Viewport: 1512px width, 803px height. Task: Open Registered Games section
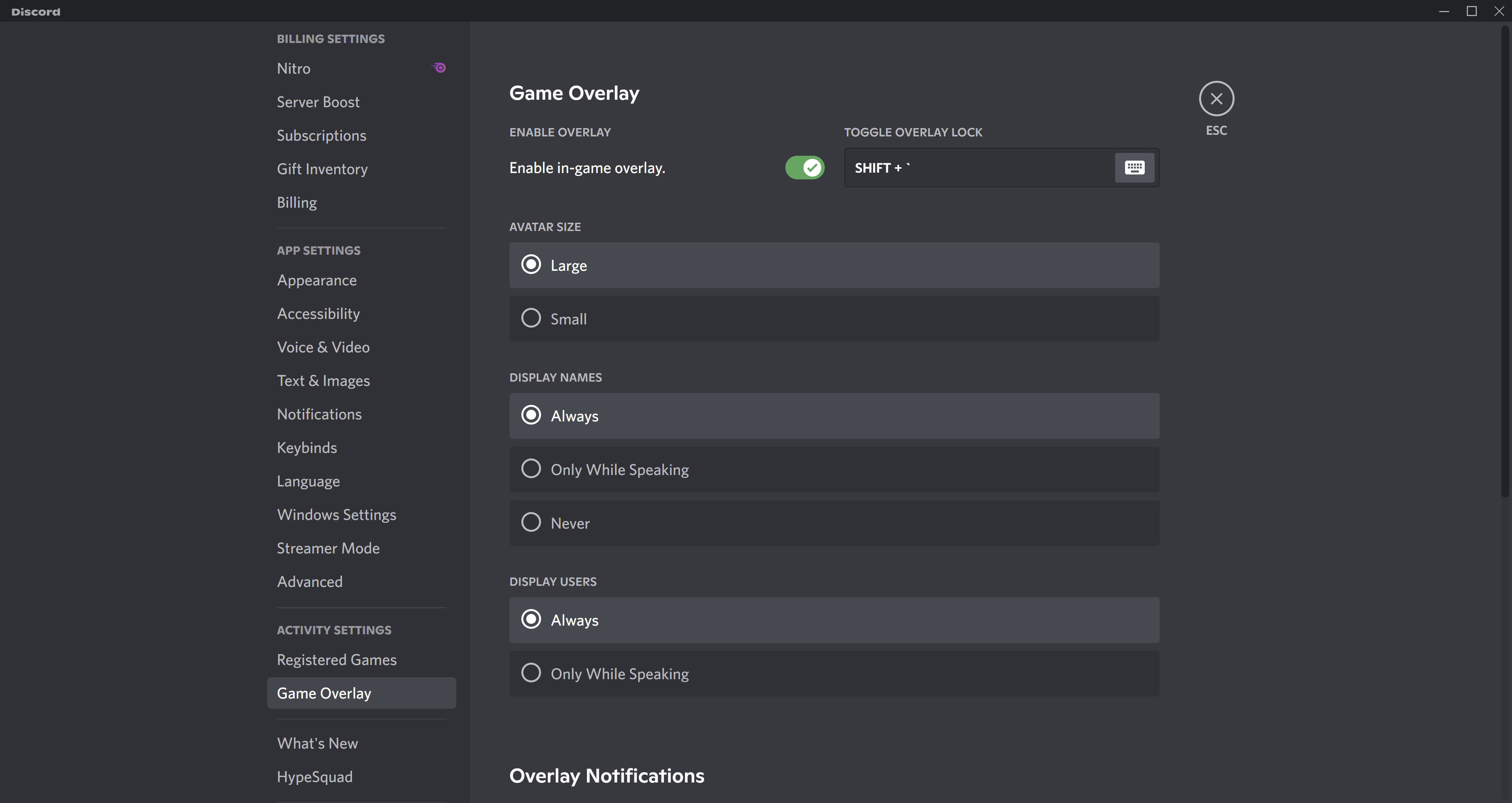pos(337,660)
